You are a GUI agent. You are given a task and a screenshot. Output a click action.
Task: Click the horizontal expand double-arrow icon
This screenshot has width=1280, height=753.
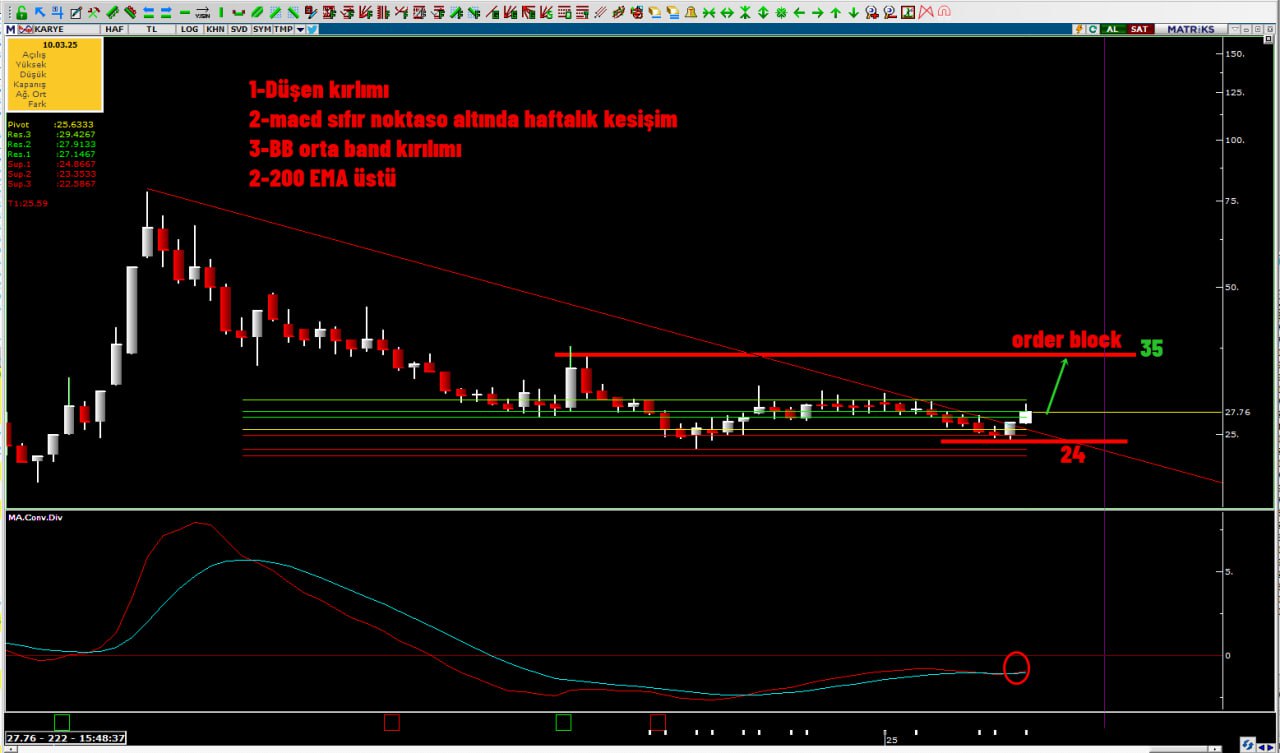pyautogui.click(x=726, y=12)
